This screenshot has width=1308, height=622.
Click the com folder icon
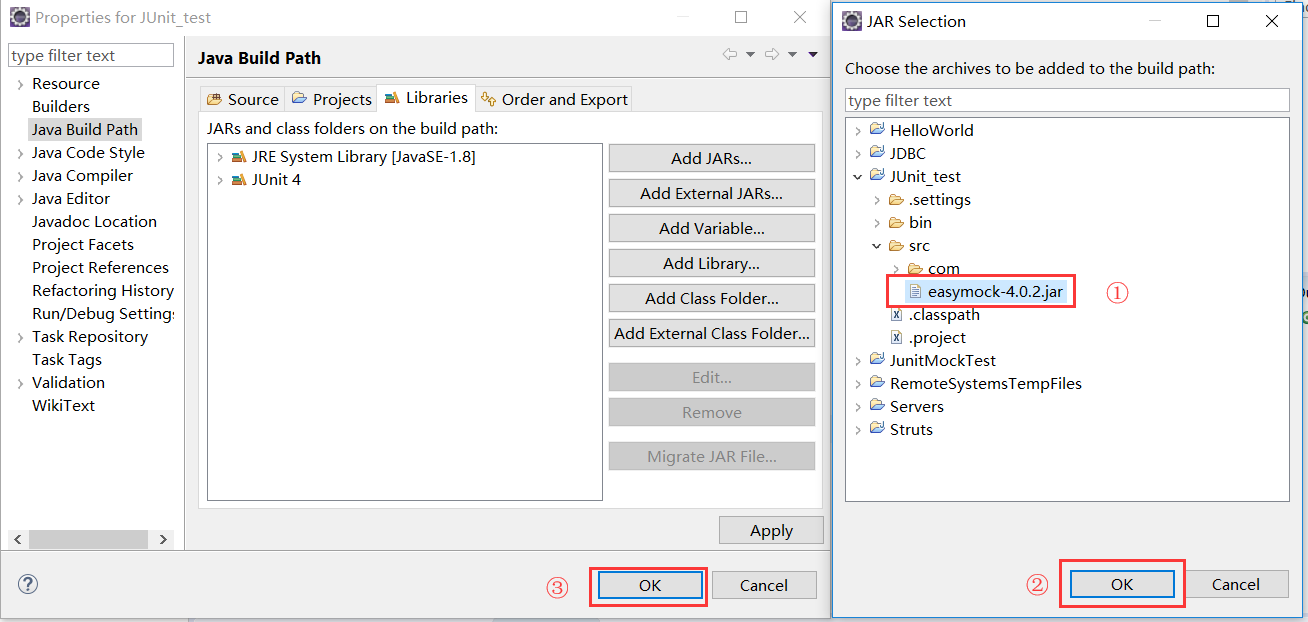[x=915, y=268]
